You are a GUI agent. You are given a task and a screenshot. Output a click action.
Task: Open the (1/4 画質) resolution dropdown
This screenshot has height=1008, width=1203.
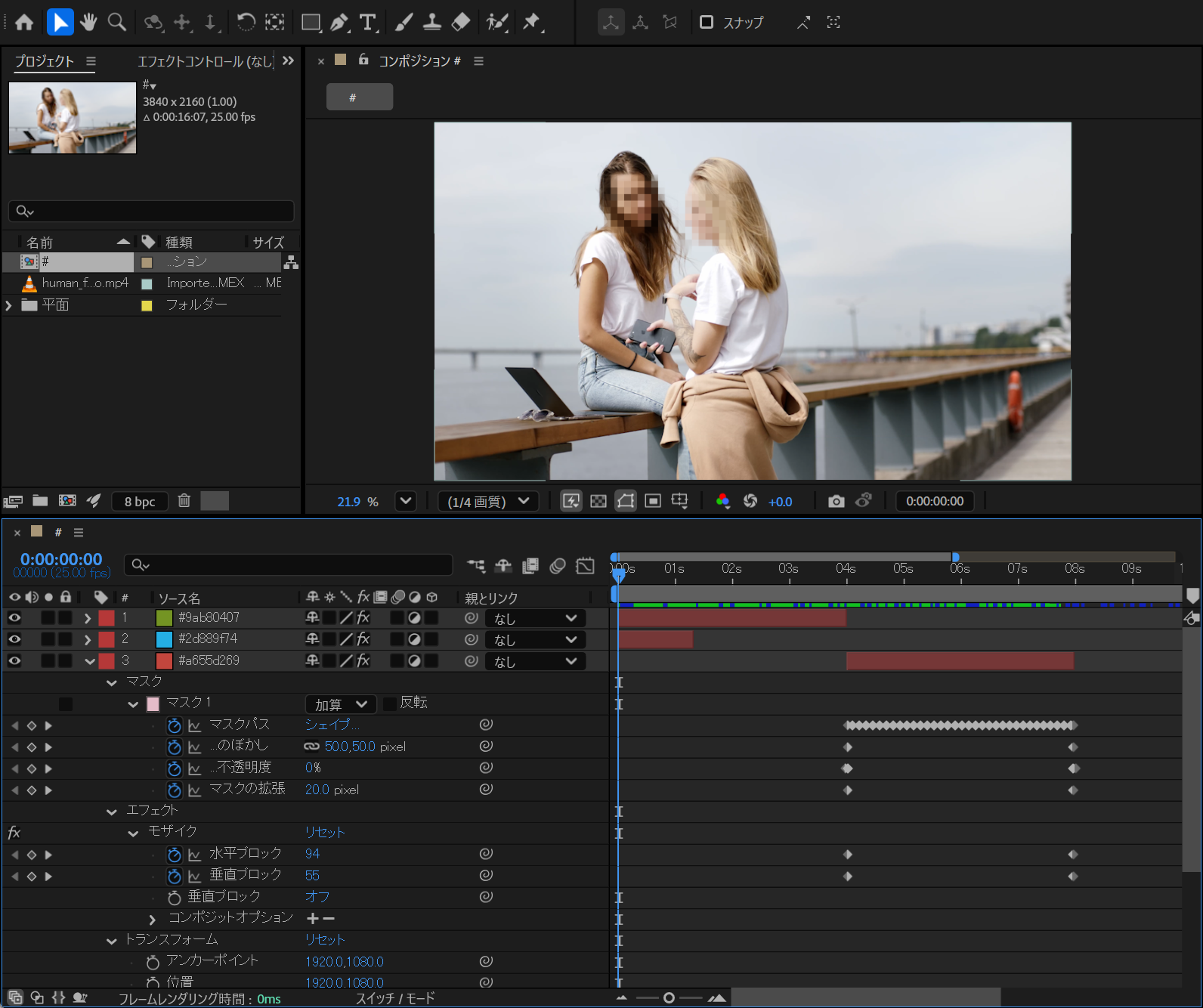click(488, 502)
